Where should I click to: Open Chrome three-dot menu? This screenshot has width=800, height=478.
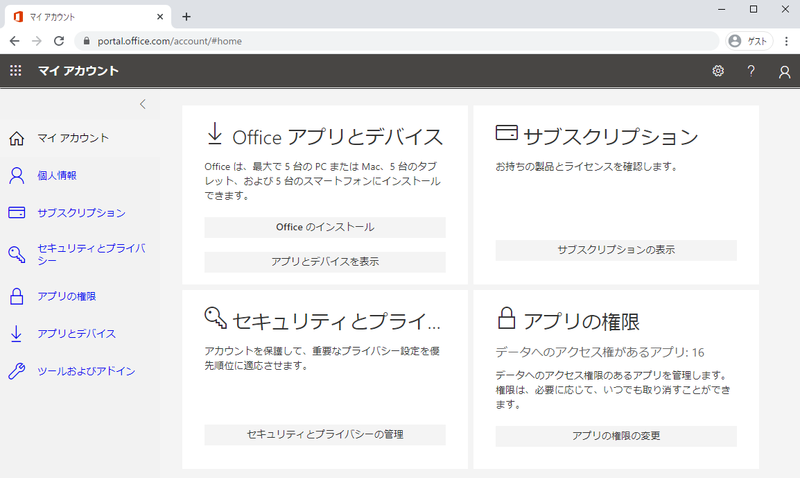(786, 41)
